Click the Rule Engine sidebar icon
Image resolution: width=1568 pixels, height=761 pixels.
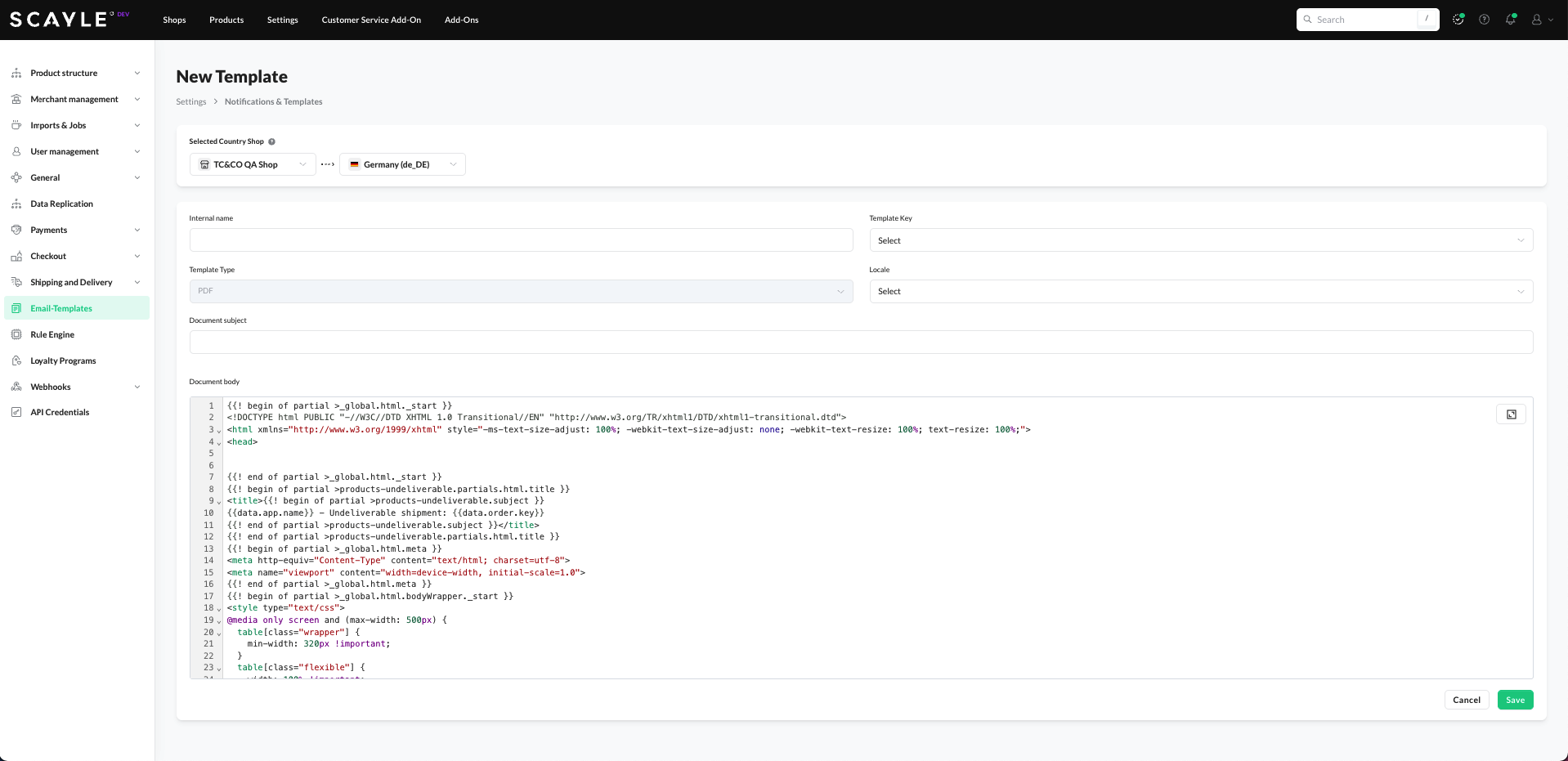point(16,334)
